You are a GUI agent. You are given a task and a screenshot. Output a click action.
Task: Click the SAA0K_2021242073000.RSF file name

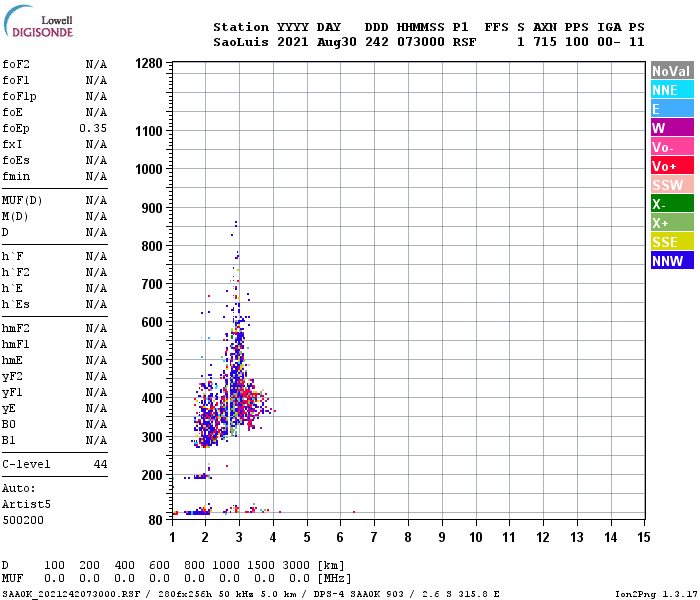click(x=71, y=594)
